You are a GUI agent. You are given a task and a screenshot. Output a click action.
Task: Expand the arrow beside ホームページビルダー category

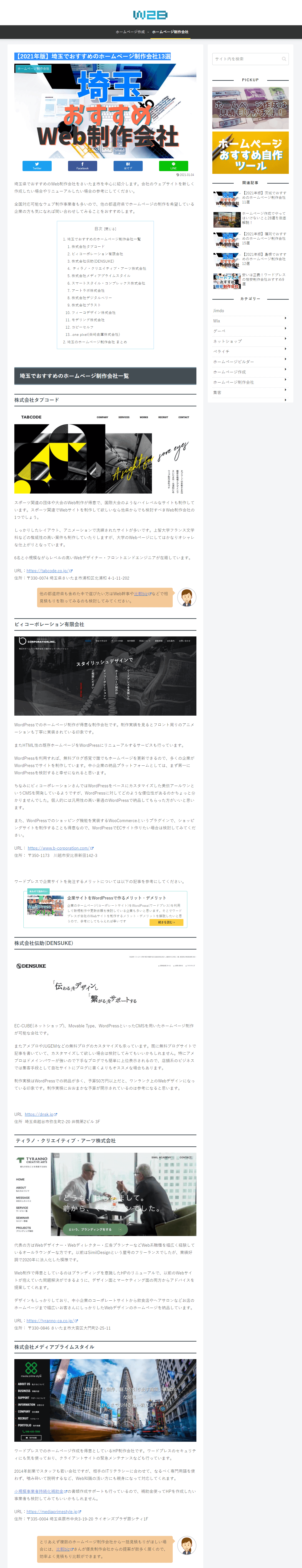pos(286,359)
